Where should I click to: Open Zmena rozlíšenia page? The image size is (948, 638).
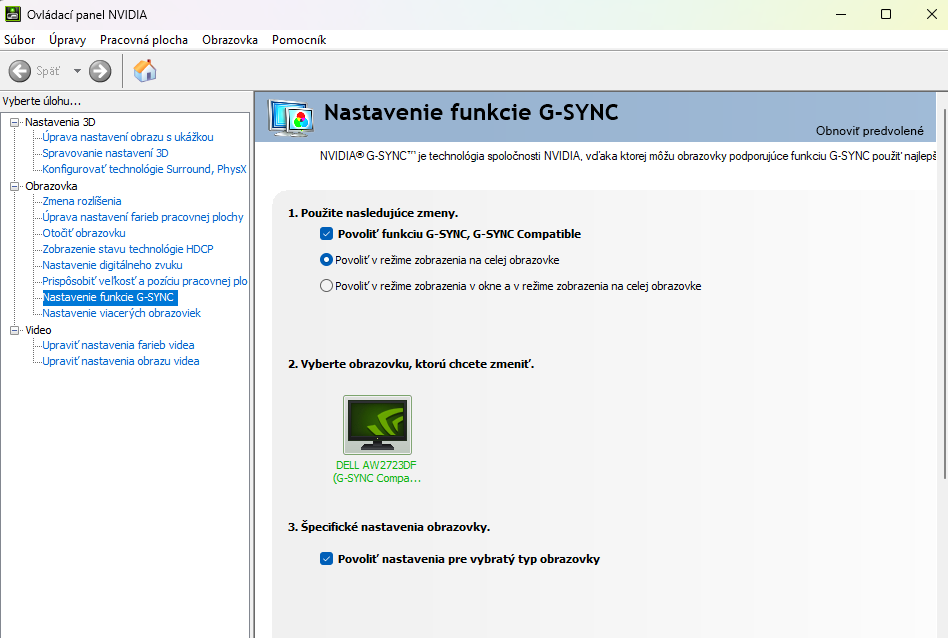coord(82,201)
